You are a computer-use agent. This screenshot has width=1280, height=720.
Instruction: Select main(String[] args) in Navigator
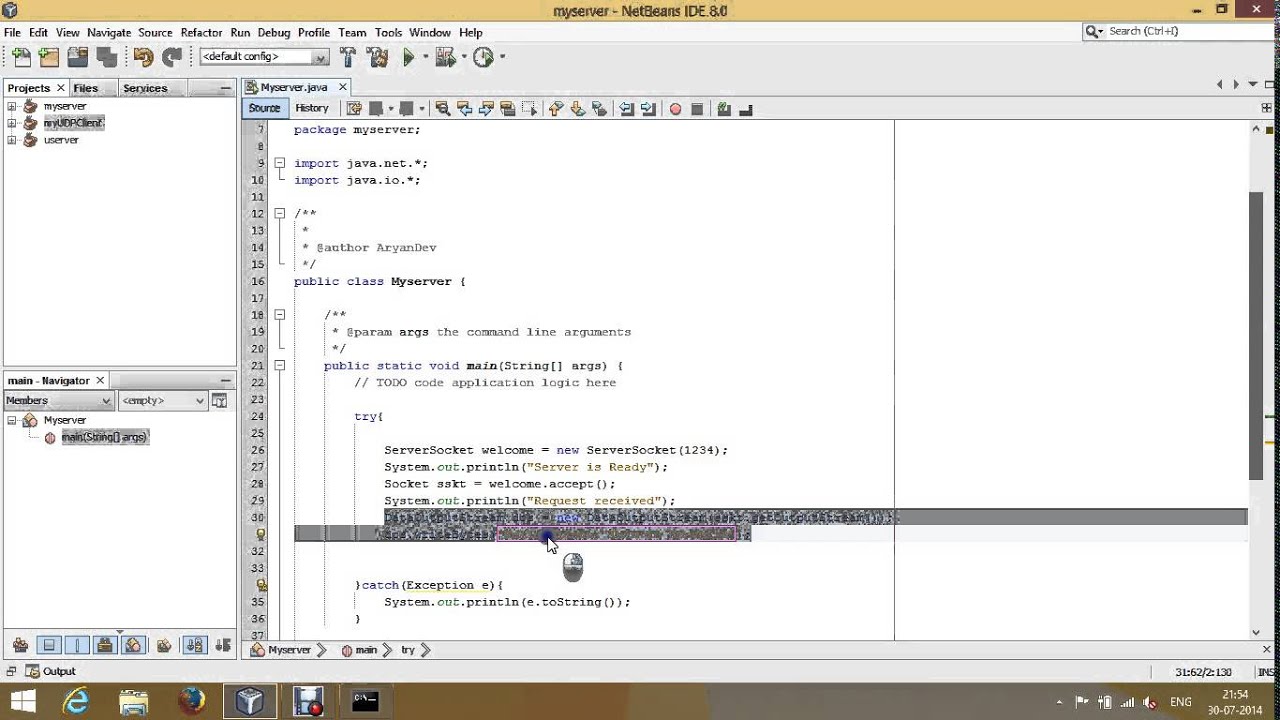click(x=104, y=437)
